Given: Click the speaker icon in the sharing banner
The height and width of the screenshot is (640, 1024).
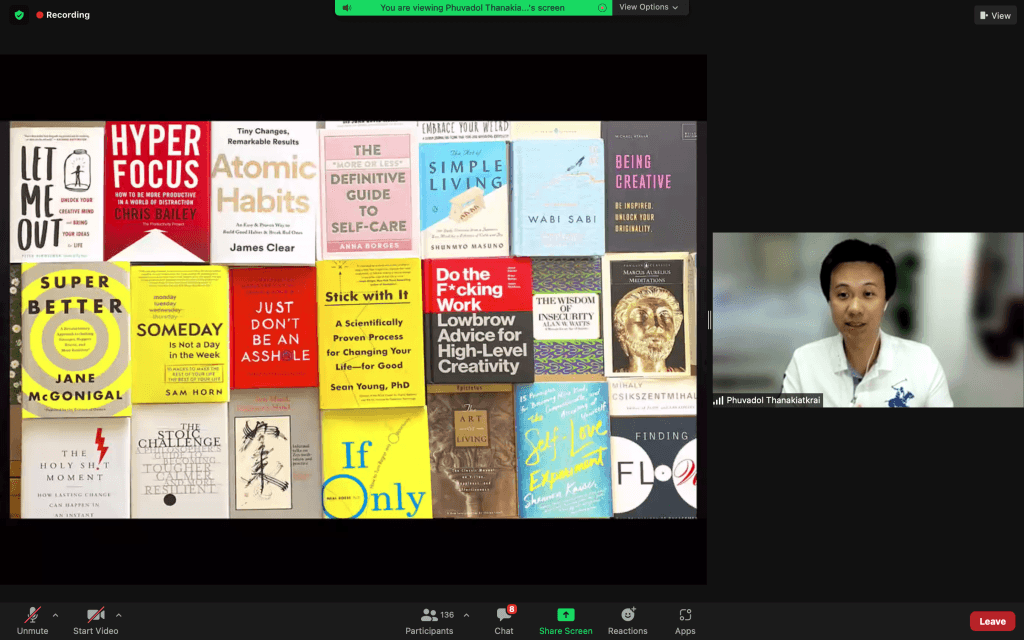Looking at the screenshot, I should pyautogui.click(x=347, y=8).
